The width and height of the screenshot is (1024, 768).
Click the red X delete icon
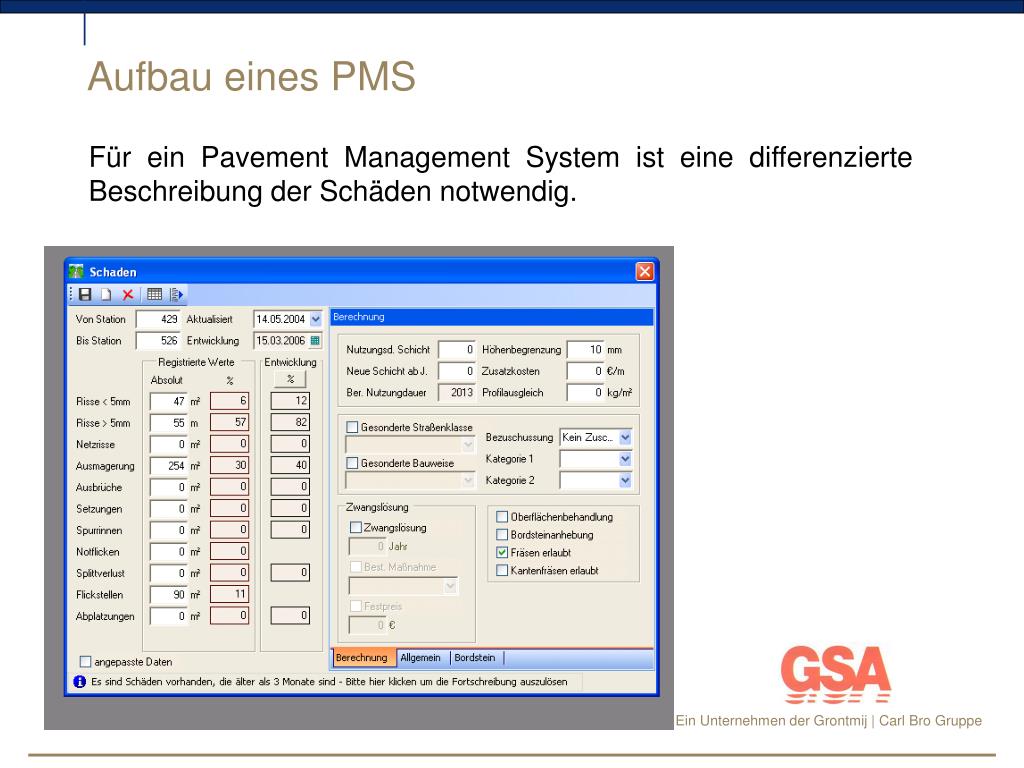tap(127, 294)
